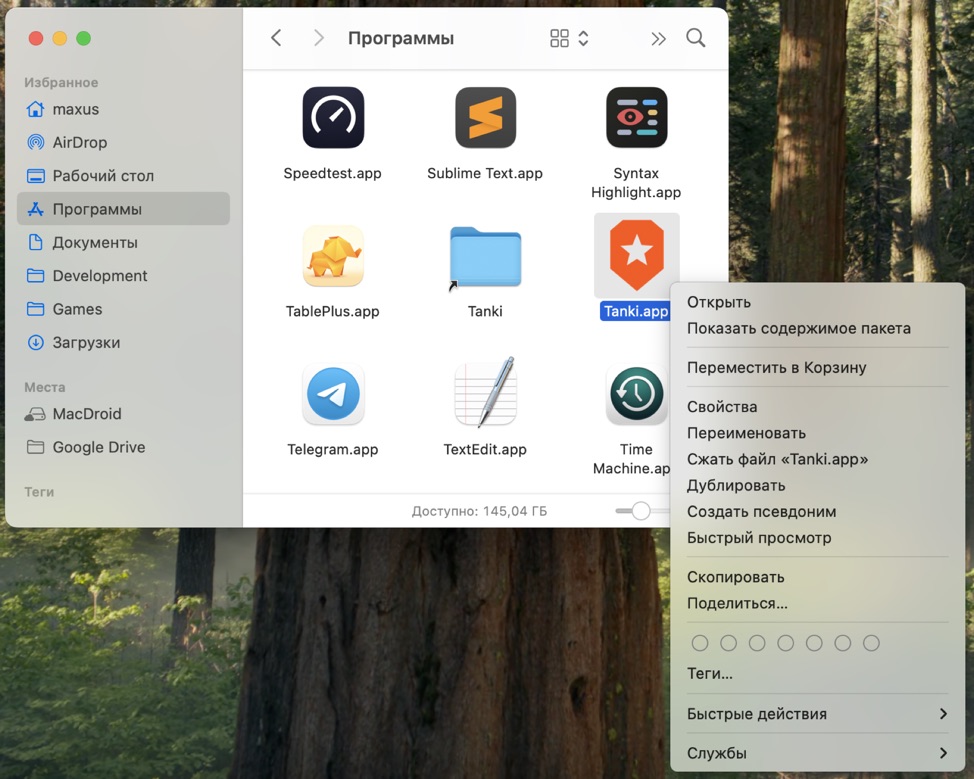Choose Дублировать in the context menu
This screenshot has width=974, height=779.
point(817,485)
